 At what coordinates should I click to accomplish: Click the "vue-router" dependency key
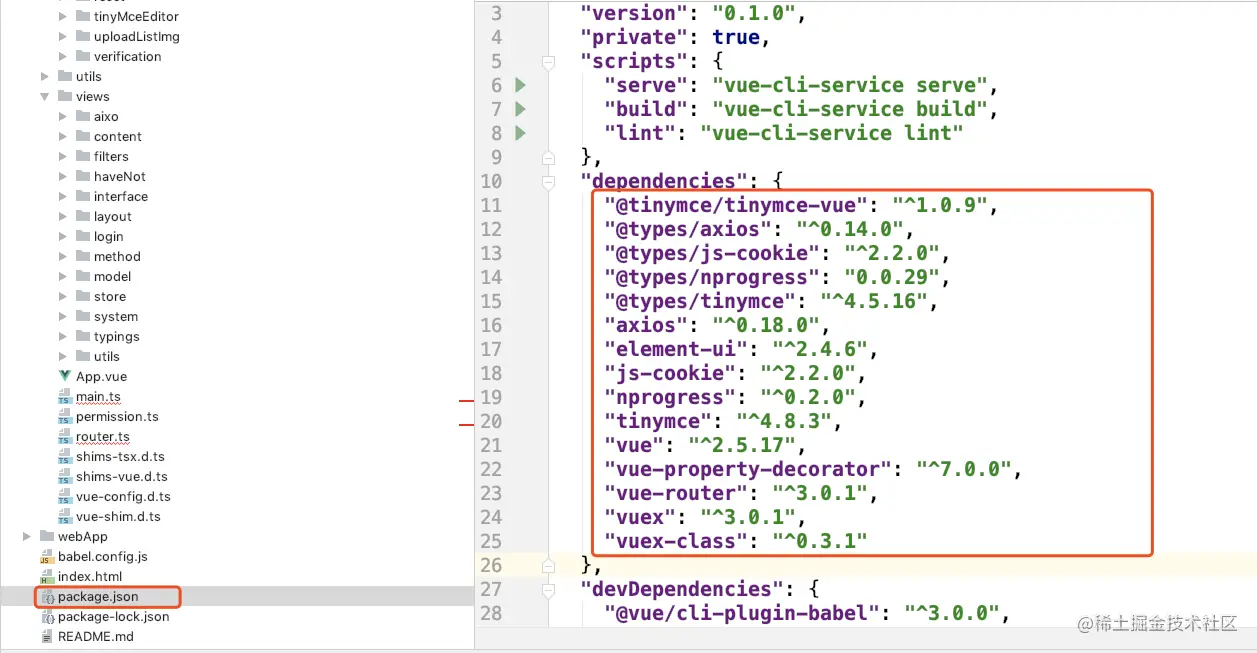tap(675, 493)
